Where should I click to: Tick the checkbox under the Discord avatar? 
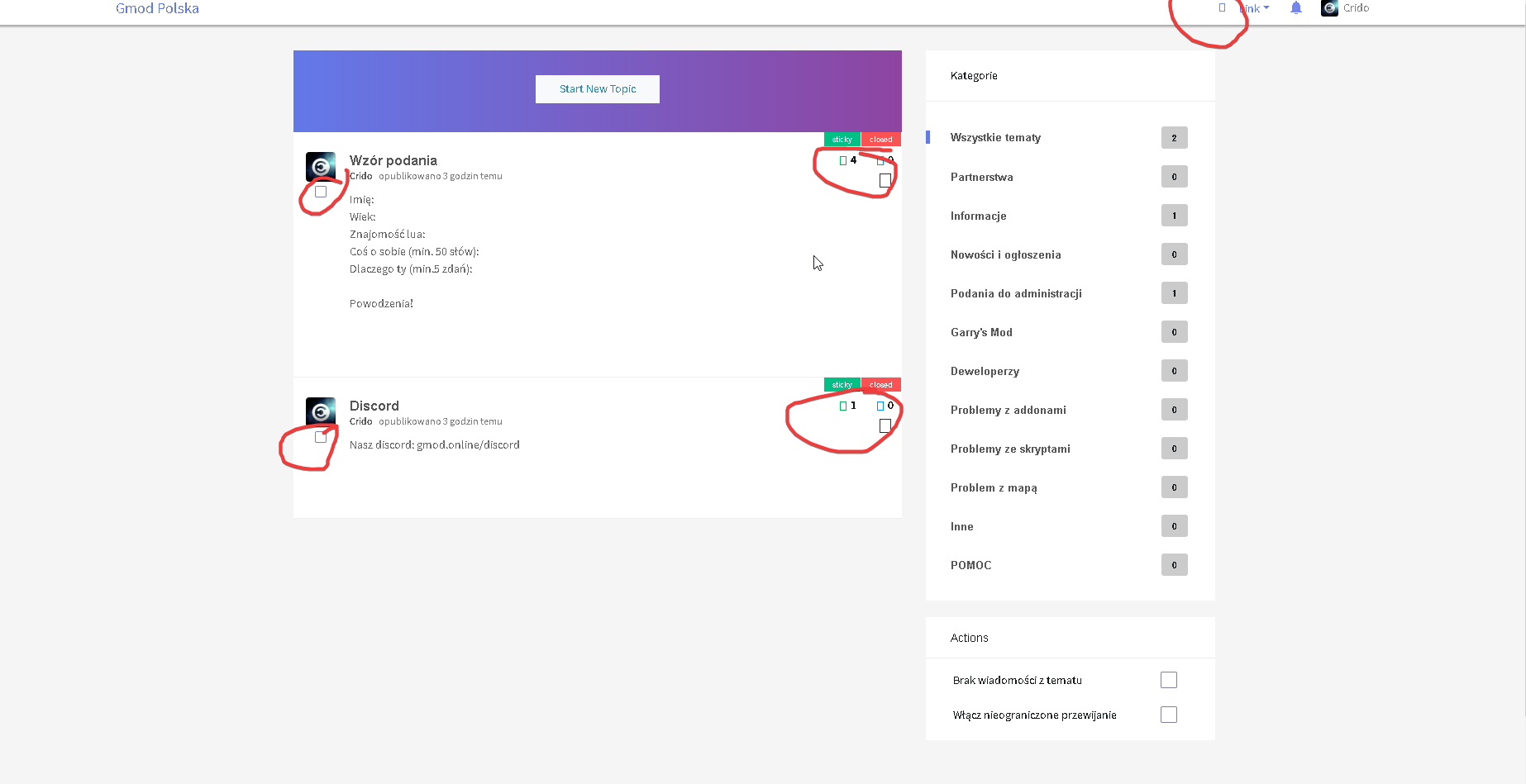[x=320, y=437]
